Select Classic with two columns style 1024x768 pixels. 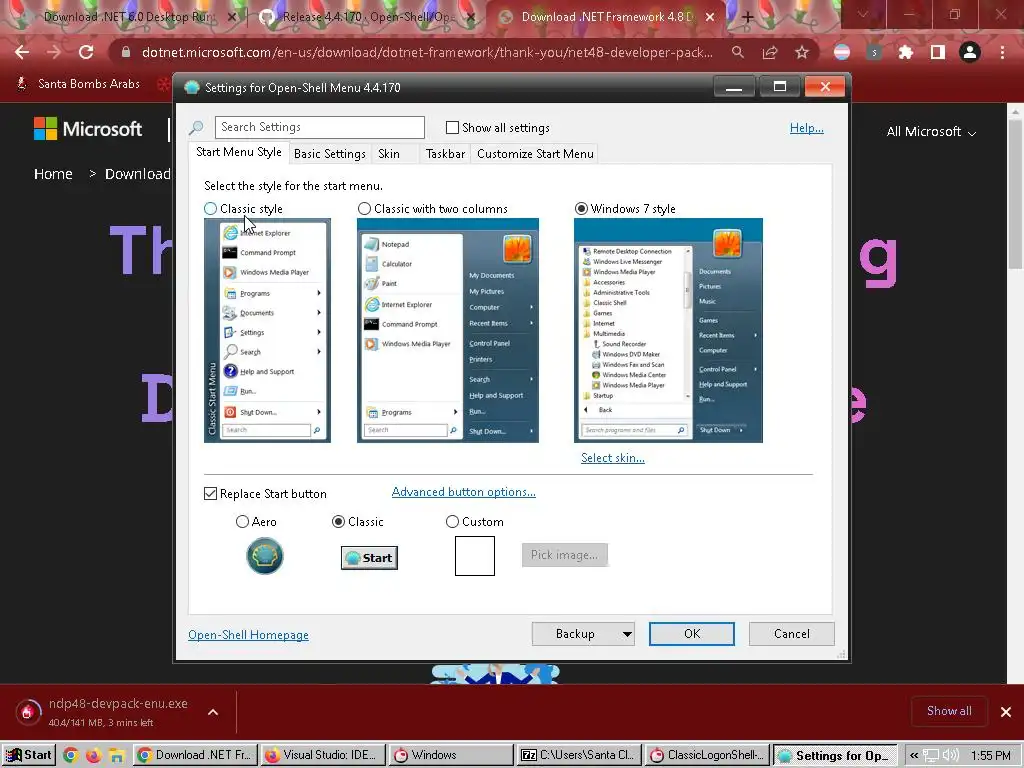coord(364,209)
